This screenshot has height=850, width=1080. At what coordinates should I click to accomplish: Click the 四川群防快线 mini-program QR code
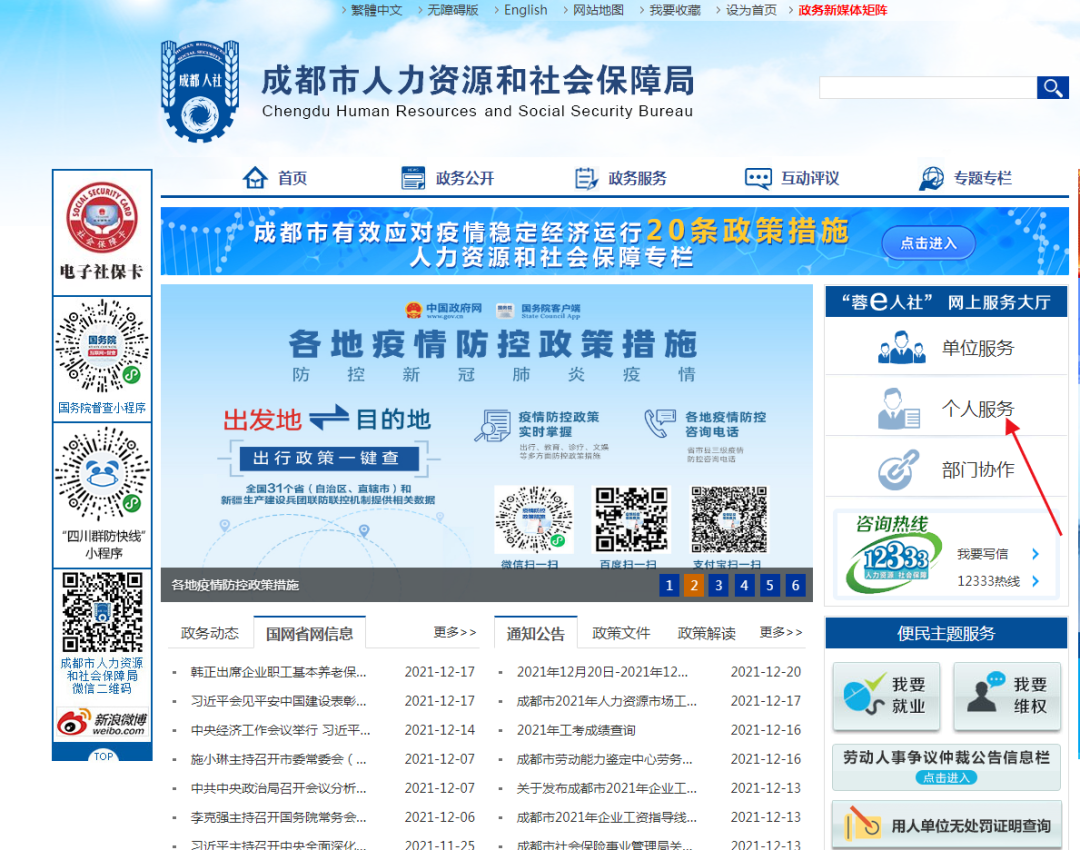pos(102,475)
